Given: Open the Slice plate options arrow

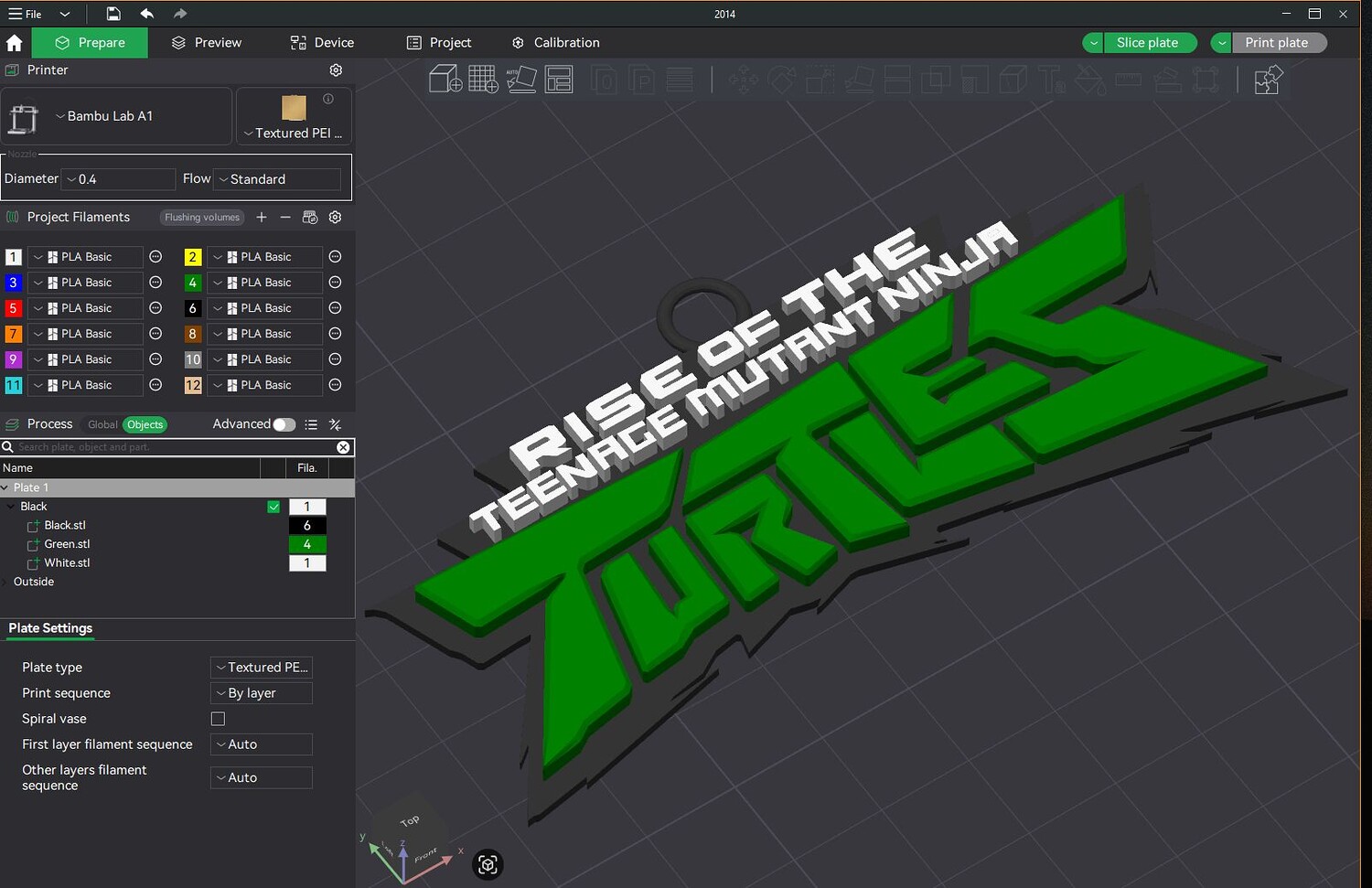Looking at the screenshot, I should [x=1093, y=43].
